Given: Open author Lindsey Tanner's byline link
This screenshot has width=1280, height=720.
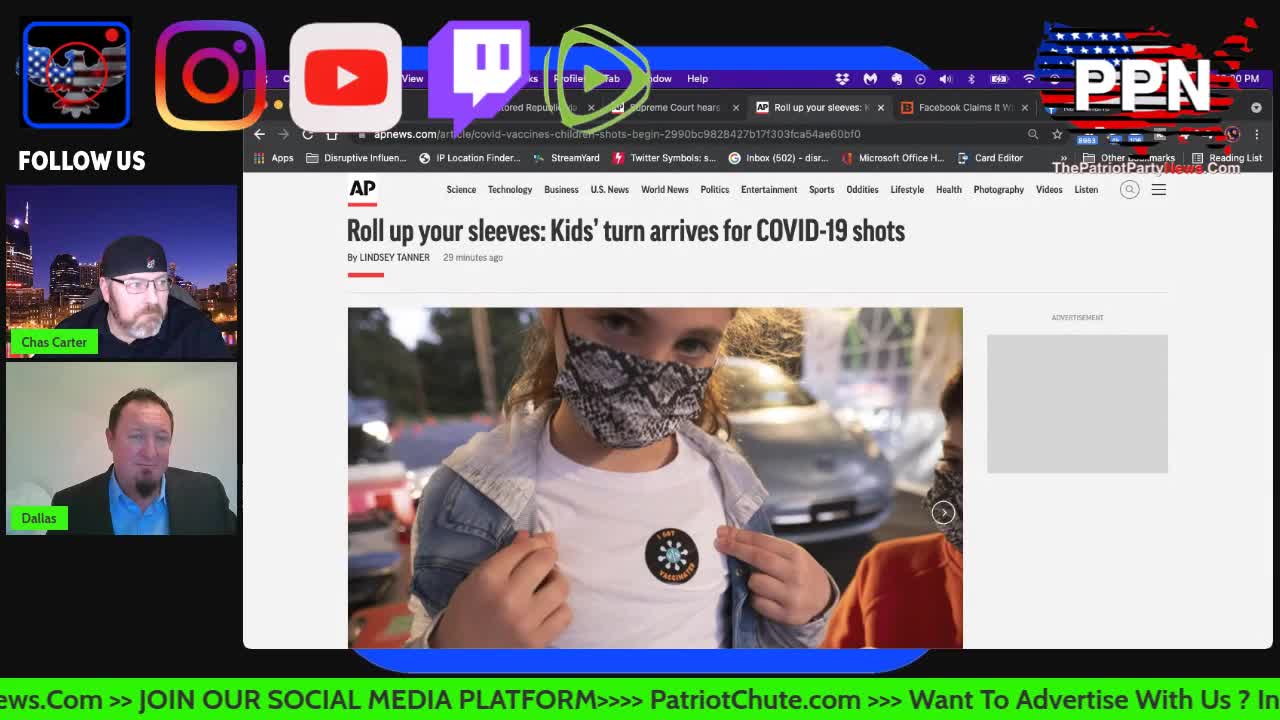Looking at the screenshot, I should 394,258.
